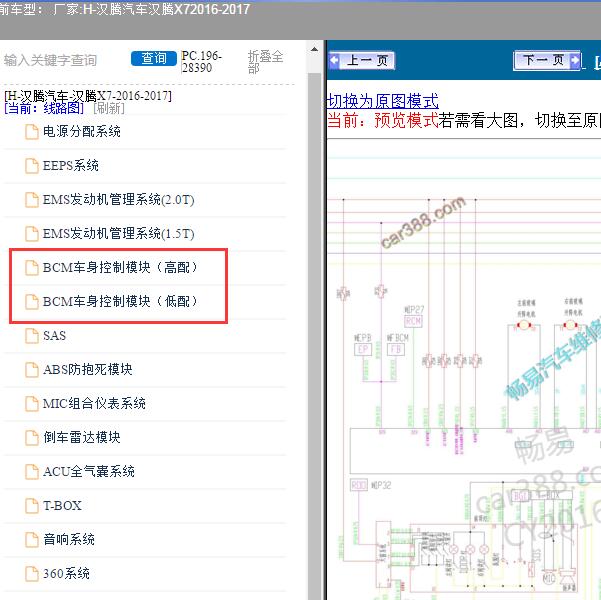Viewport: 601px width, 600px height.
Task: Collapse all with 折叠全部
Action: pos(265,62)
